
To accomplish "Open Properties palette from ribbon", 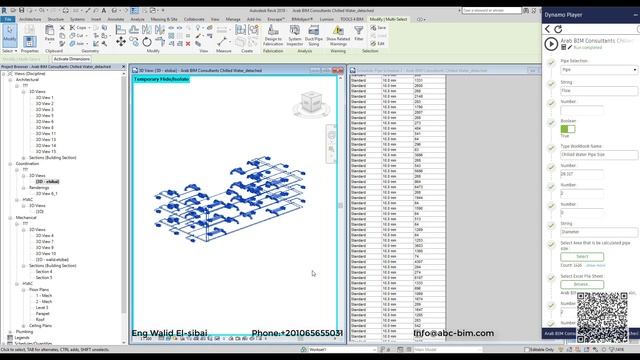I will 29,42.
